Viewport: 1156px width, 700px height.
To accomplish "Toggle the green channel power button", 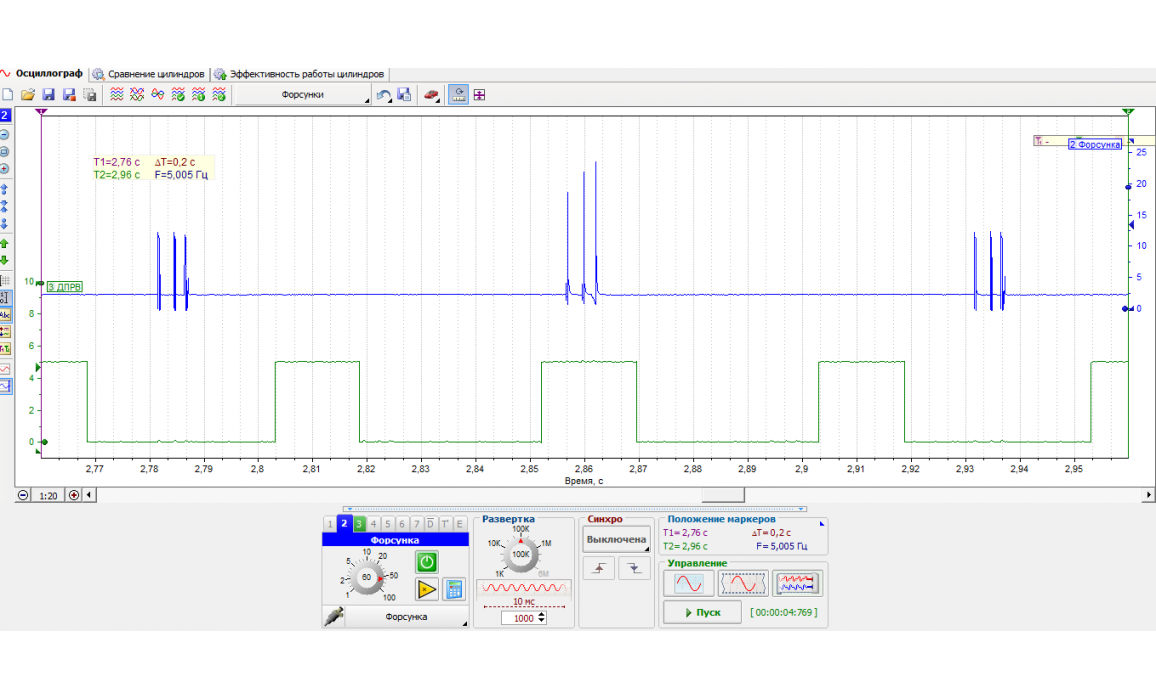I will point(427,562).
